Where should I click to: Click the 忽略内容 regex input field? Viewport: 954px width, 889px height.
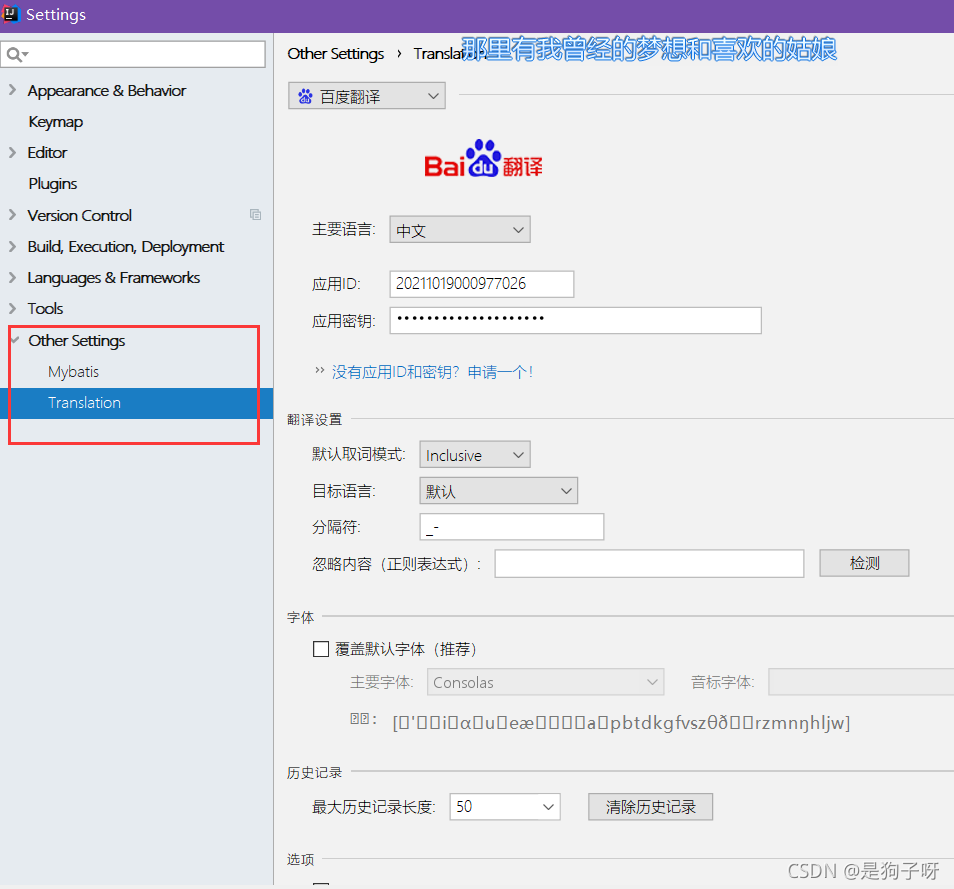pos(649,563)
